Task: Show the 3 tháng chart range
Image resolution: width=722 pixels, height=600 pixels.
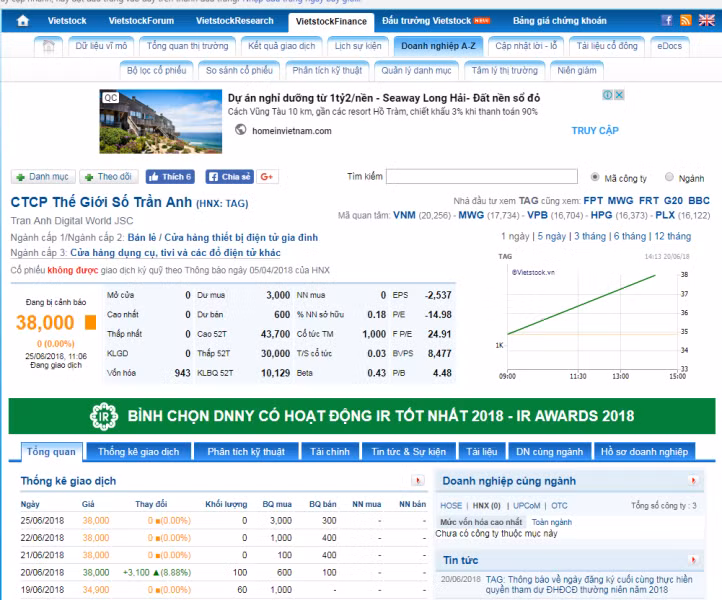Action: pos(590,236)
